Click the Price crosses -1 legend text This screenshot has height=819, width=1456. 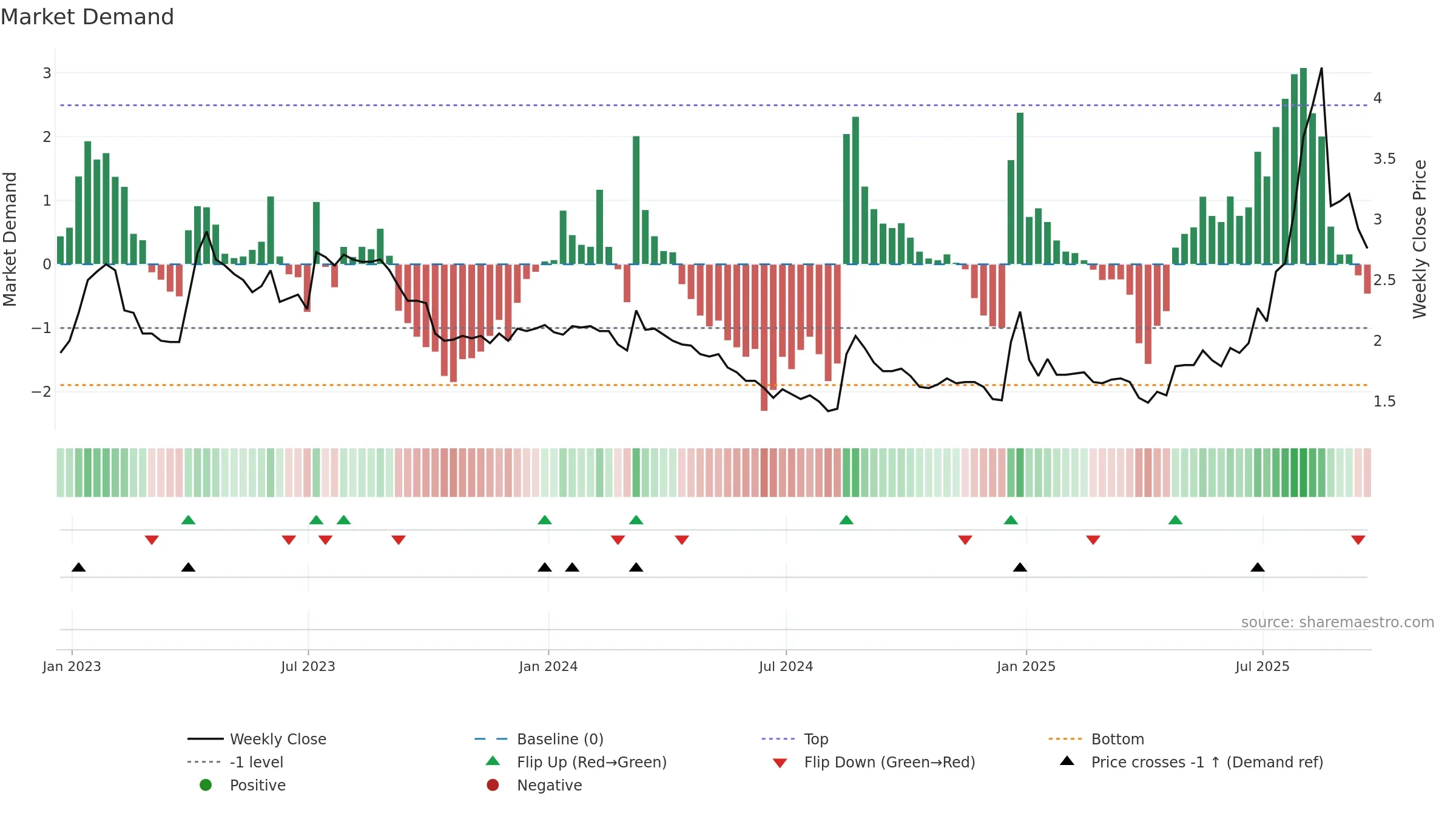(x=1207, y=762)
